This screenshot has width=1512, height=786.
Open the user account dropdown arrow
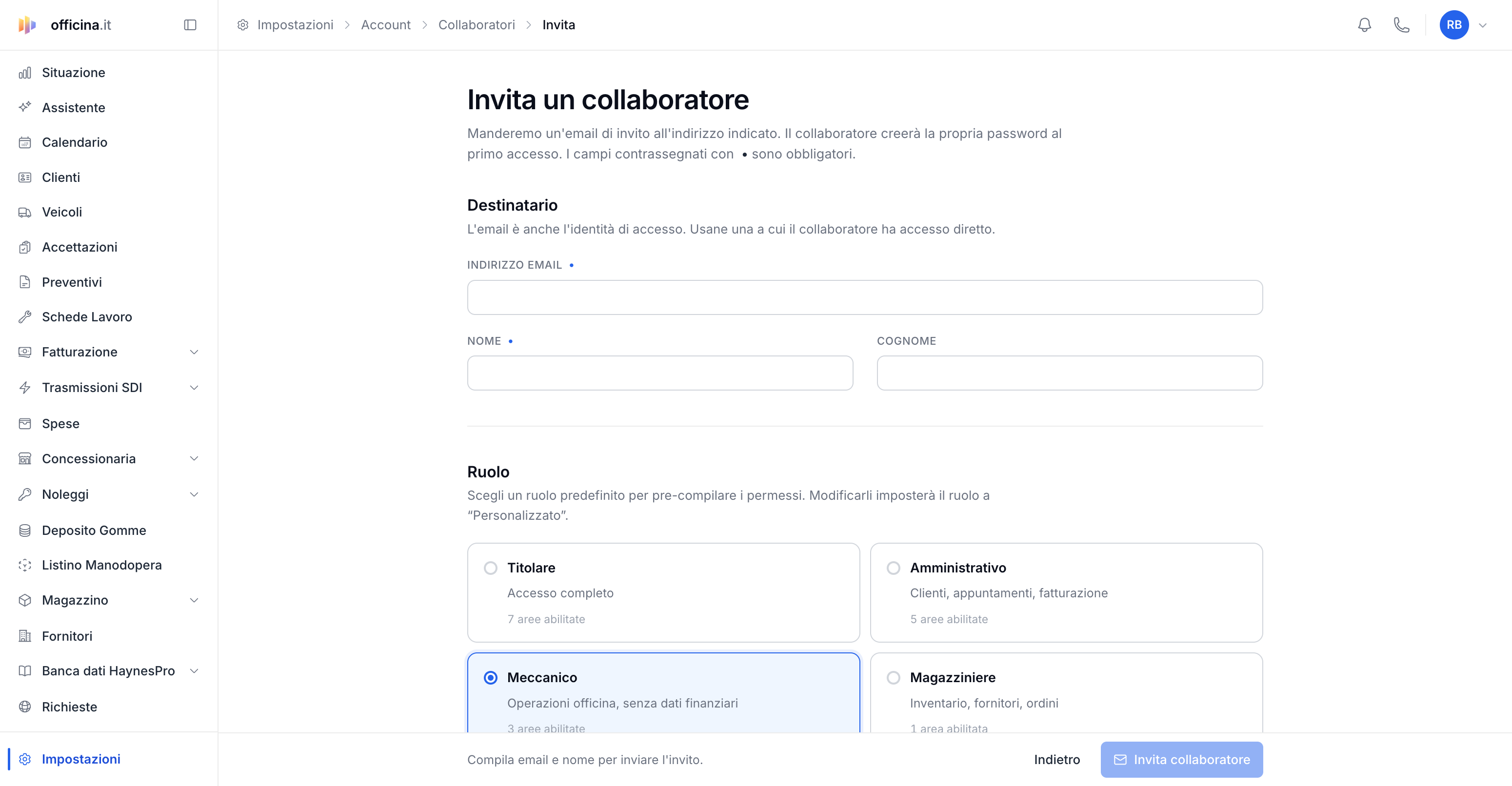point(1483,25)
